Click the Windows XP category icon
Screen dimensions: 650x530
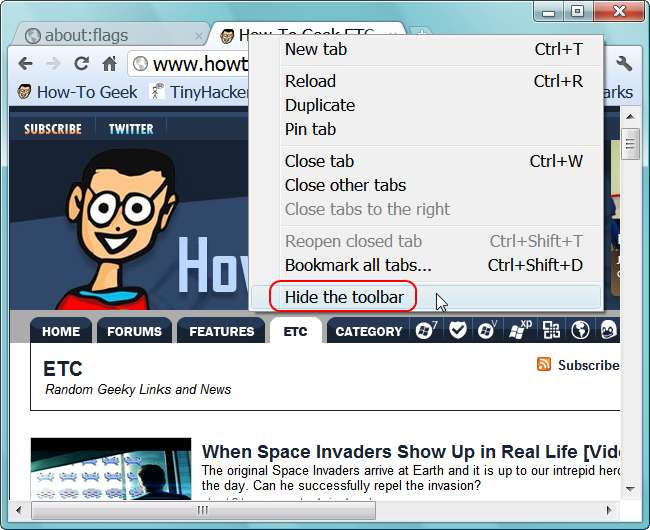[x=519, y=330]
